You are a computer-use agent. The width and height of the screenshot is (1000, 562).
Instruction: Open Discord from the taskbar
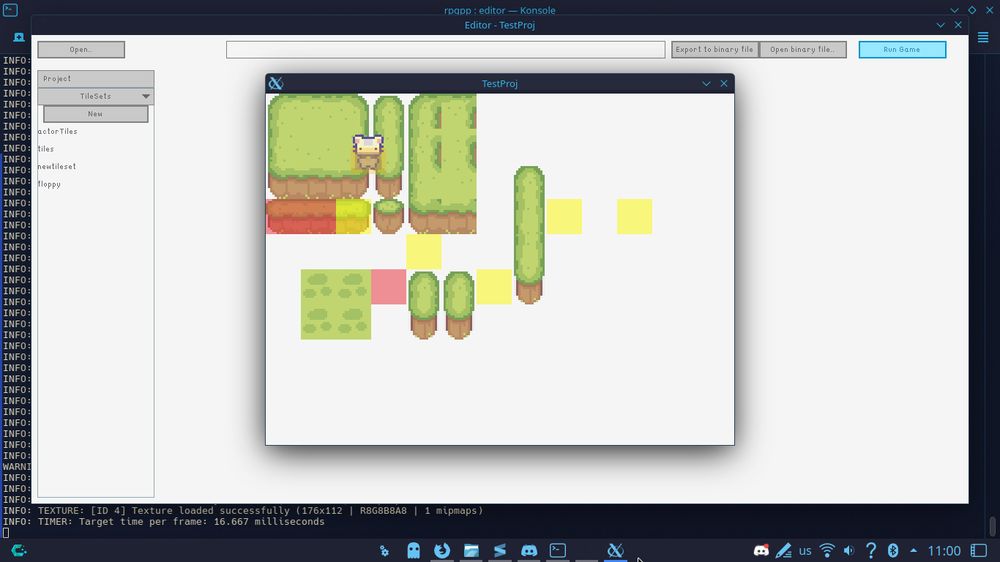pos(529,551)
